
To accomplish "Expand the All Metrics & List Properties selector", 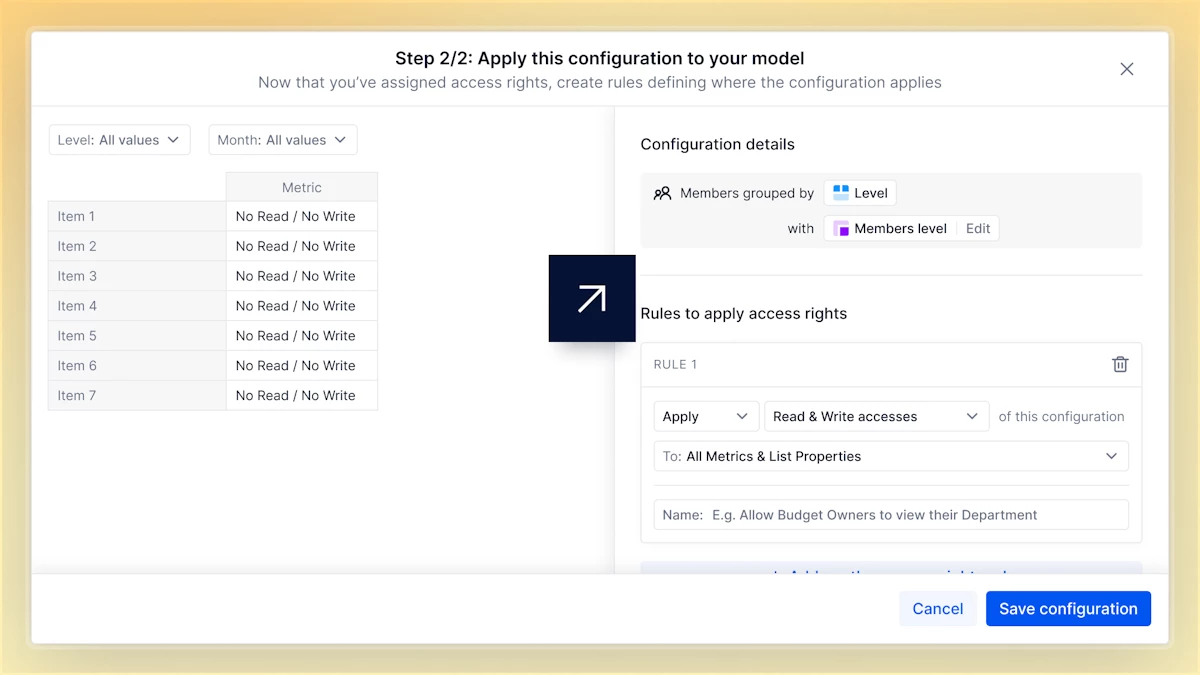I will coord(891,457).
